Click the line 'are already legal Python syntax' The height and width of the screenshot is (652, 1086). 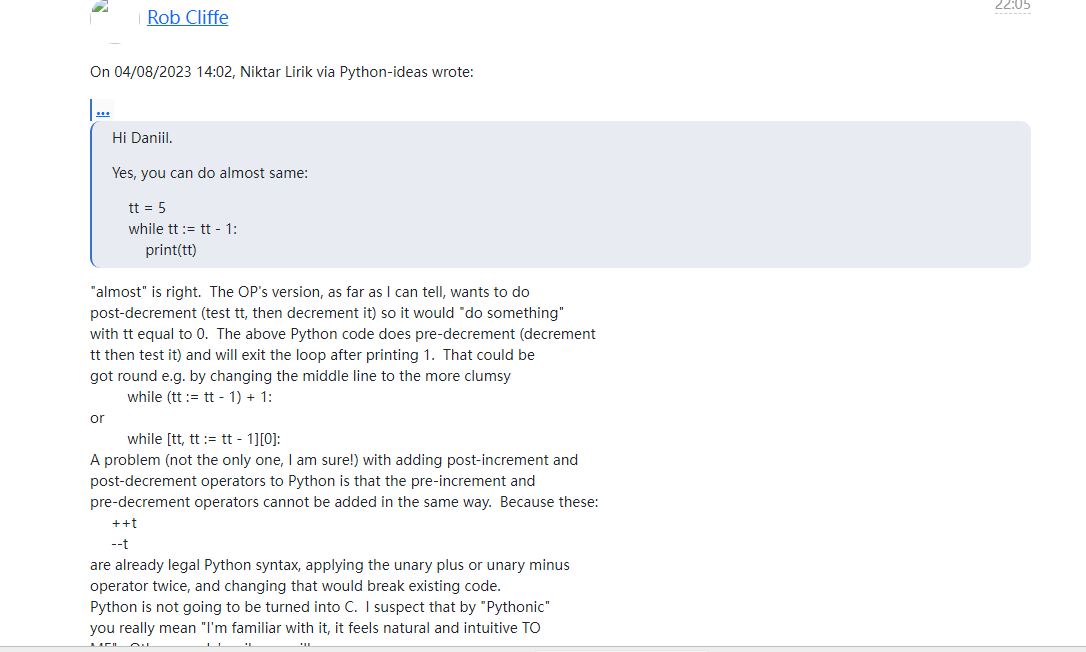click(330, 565)
